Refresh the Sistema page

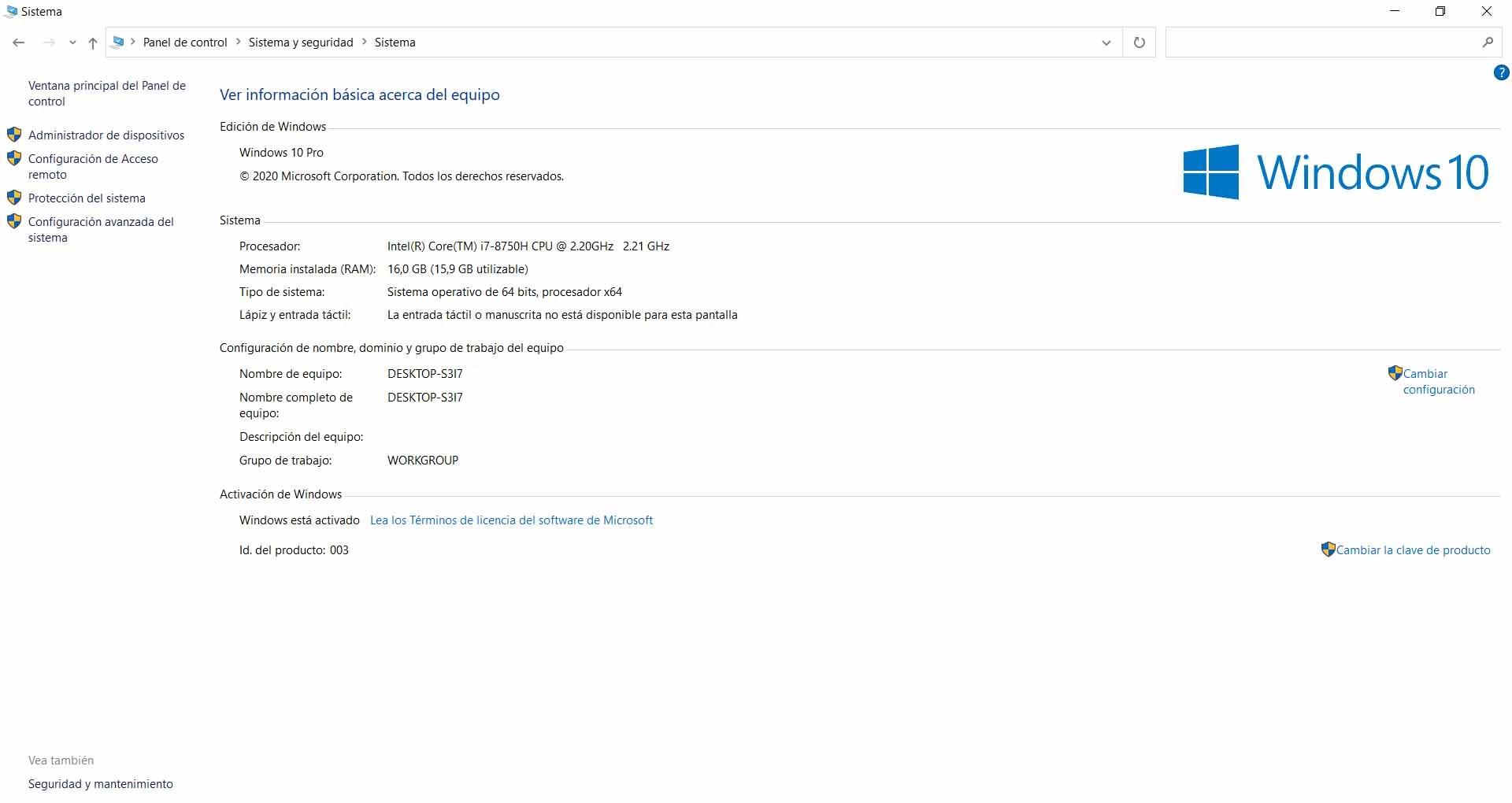(x=1139, y=43)
